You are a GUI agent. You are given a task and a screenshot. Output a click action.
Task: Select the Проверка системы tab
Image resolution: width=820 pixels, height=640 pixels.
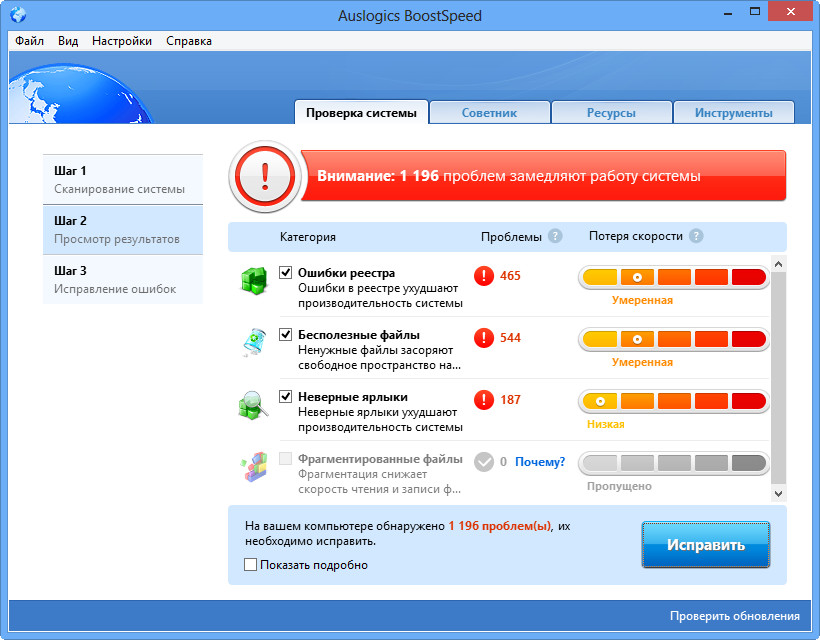[361, 112]
